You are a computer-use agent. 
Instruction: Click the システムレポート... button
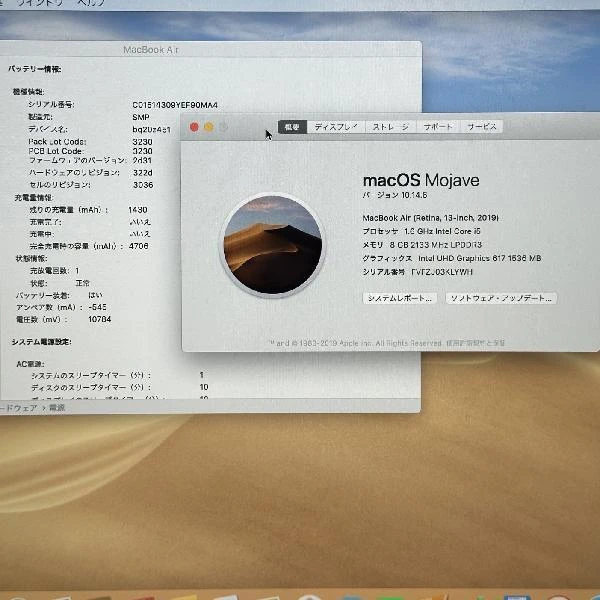pos(399,298)
